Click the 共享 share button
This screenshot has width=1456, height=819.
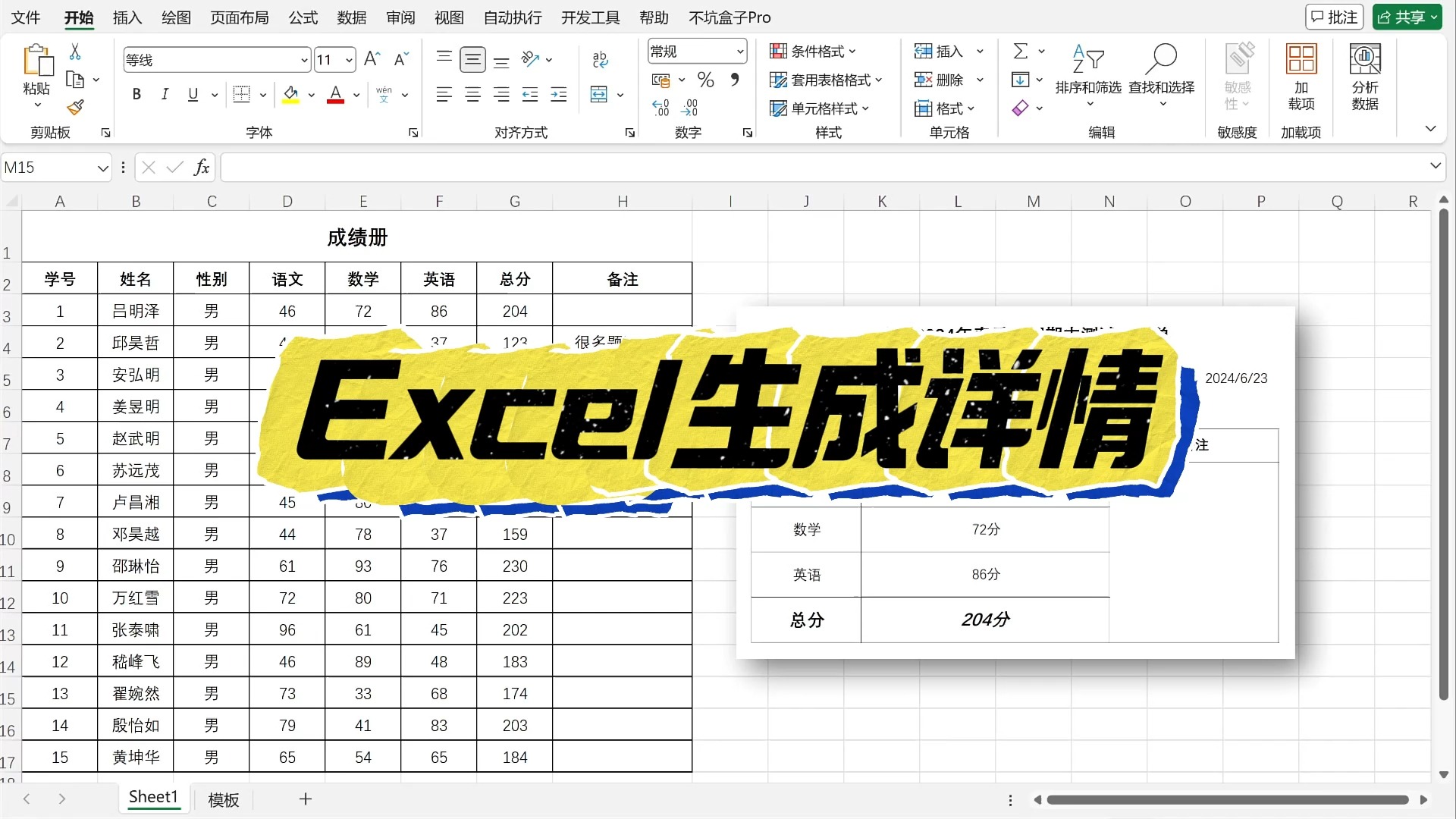1407,17
